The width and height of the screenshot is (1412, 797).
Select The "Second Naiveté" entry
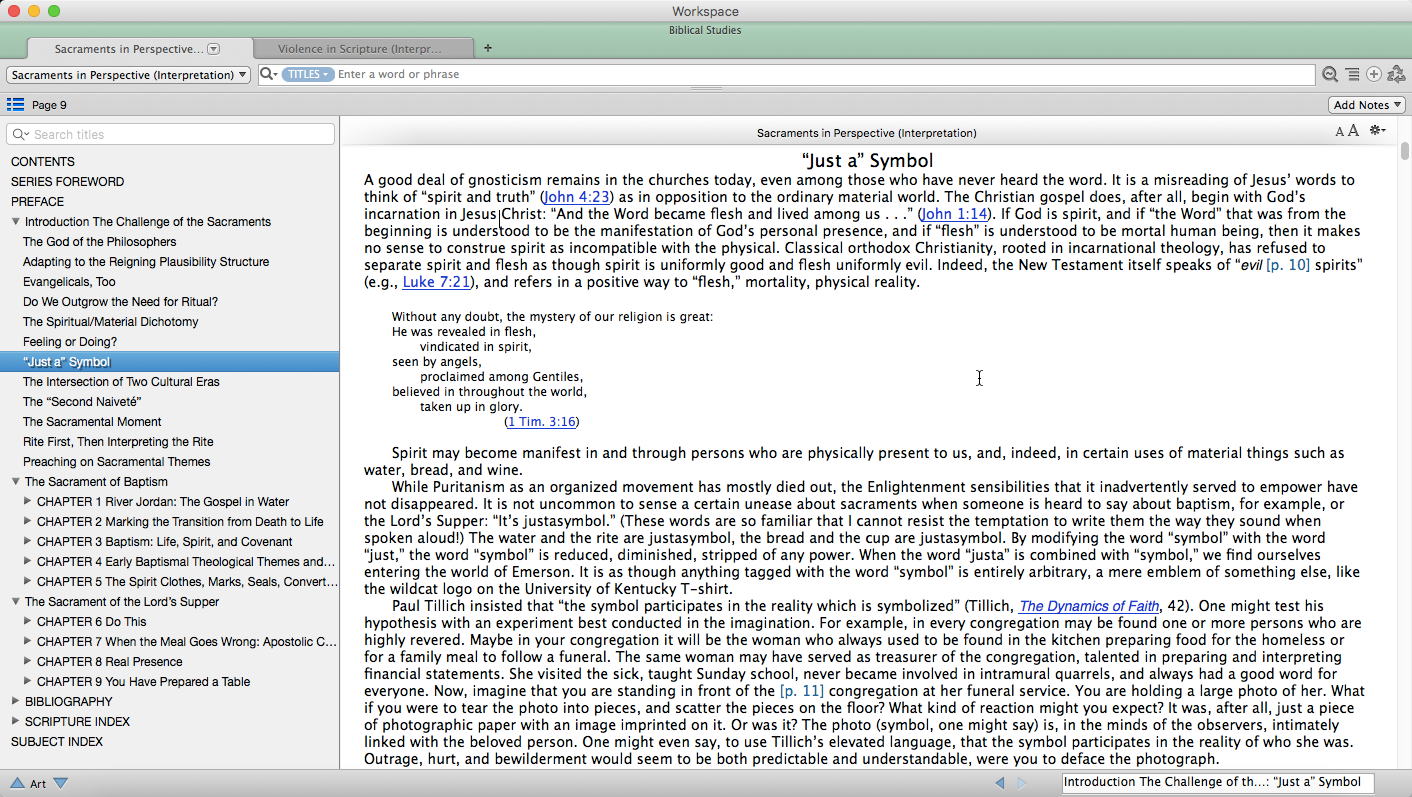click(x=82, y=402)
